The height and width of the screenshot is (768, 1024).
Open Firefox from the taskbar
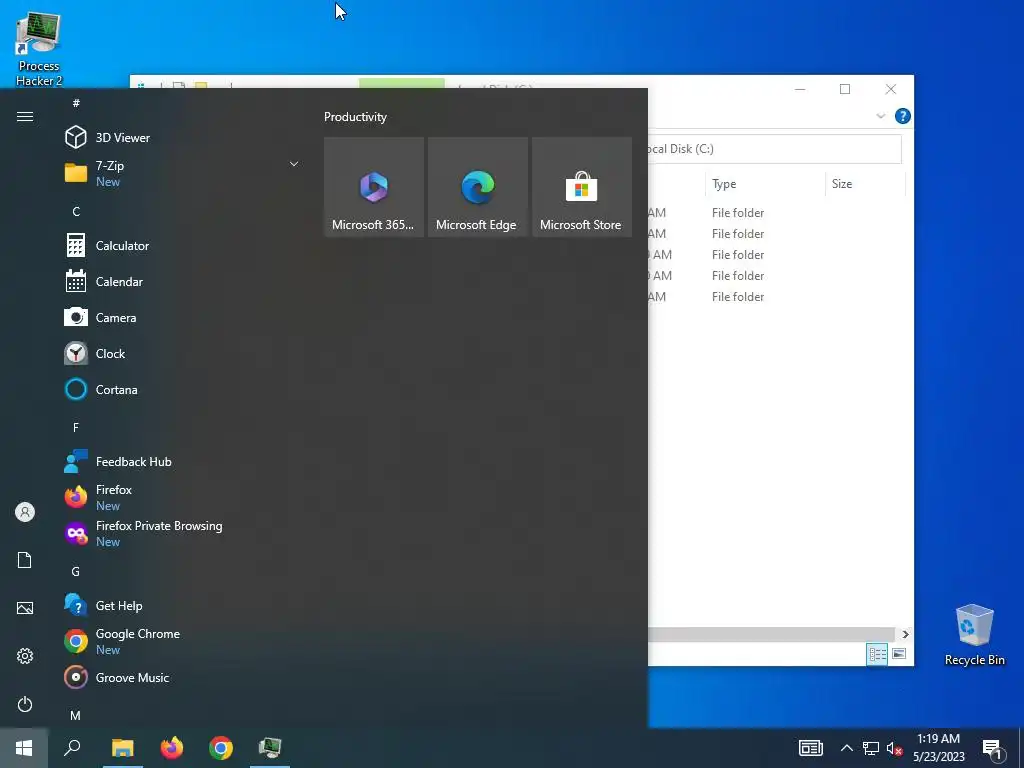[172, 748]
